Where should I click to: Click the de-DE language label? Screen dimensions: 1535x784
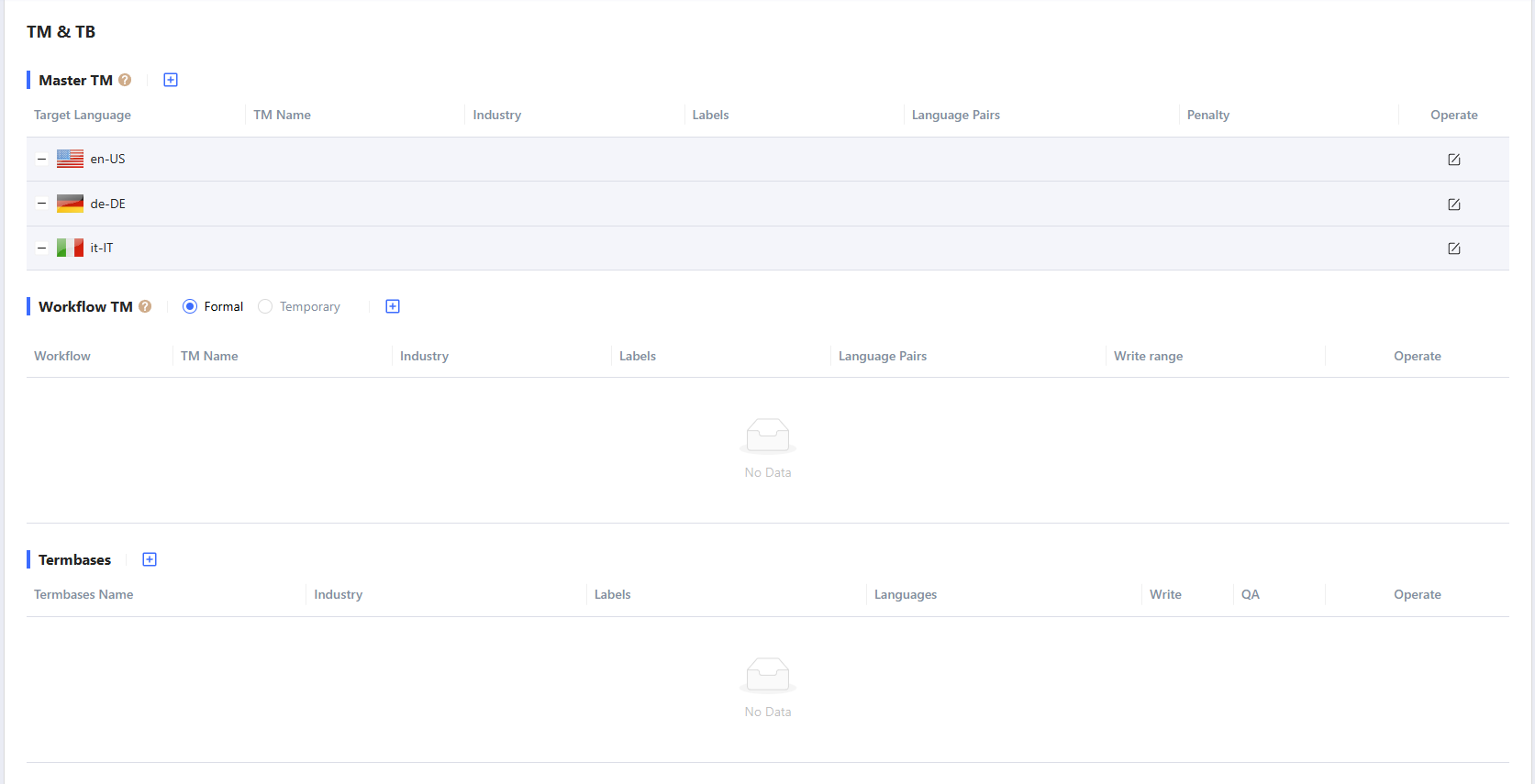click(x=107, y=204)
